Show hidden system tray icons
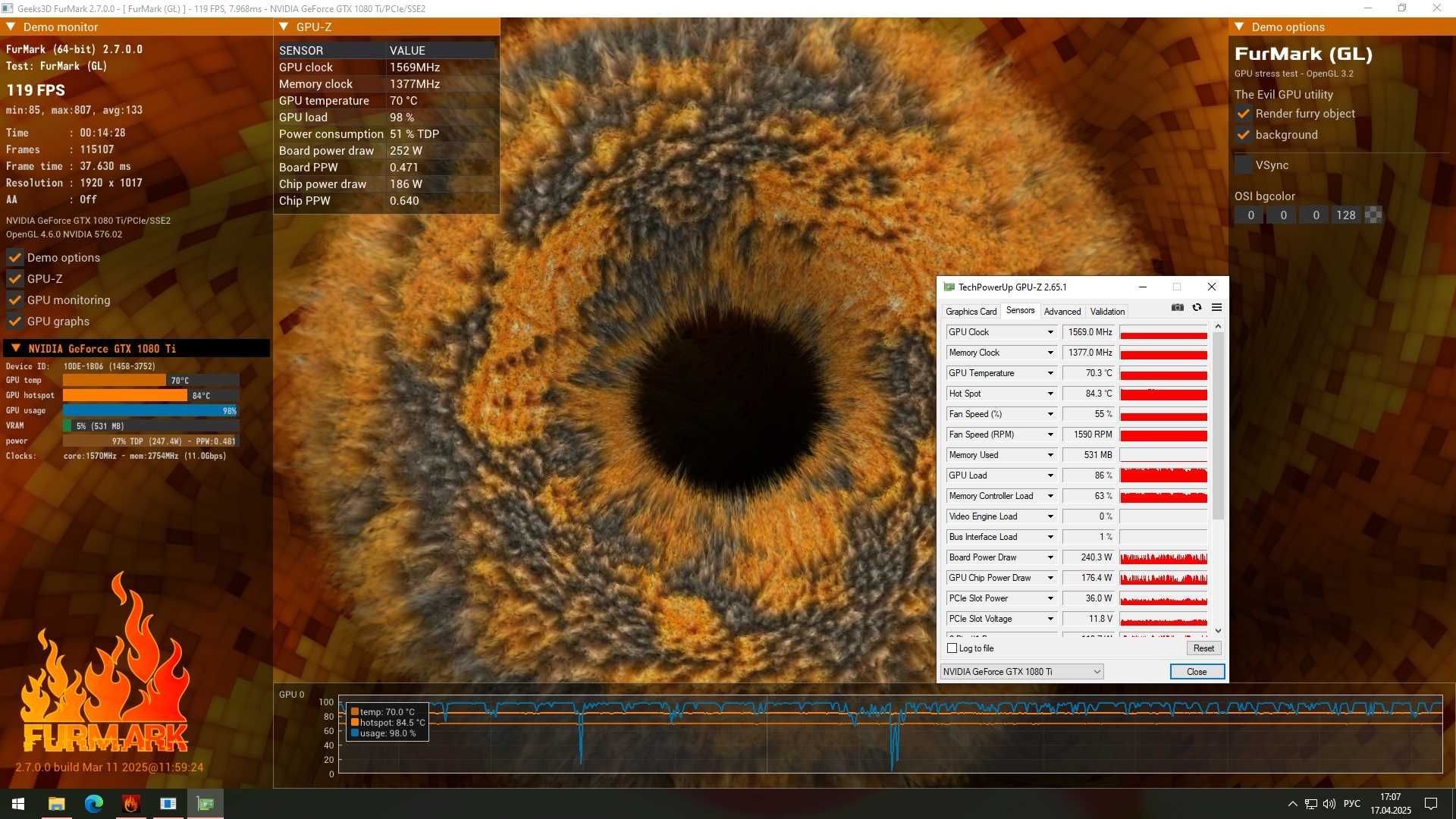The width and height of the screenshot is (1456, 819). coord(1292,804)
